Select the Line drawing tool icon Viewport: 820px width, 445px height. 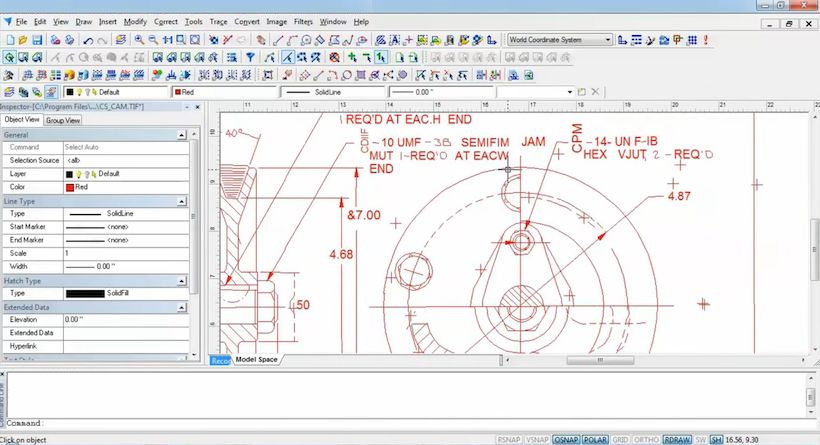tap(278, 40)
